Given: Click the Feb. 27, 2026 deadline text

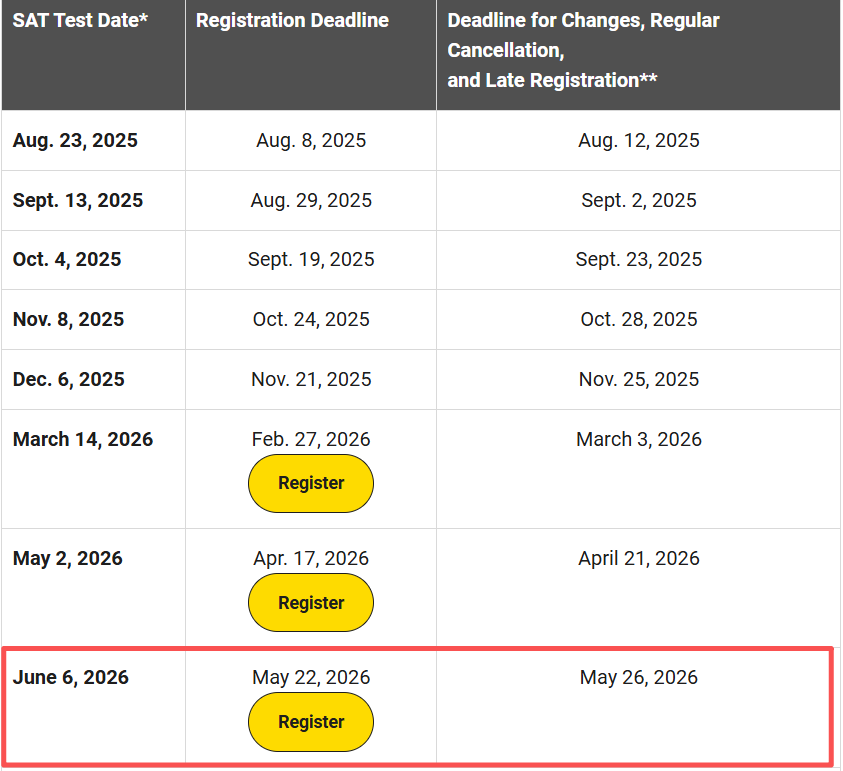Looking at the screenshot, I should point(311,439).
